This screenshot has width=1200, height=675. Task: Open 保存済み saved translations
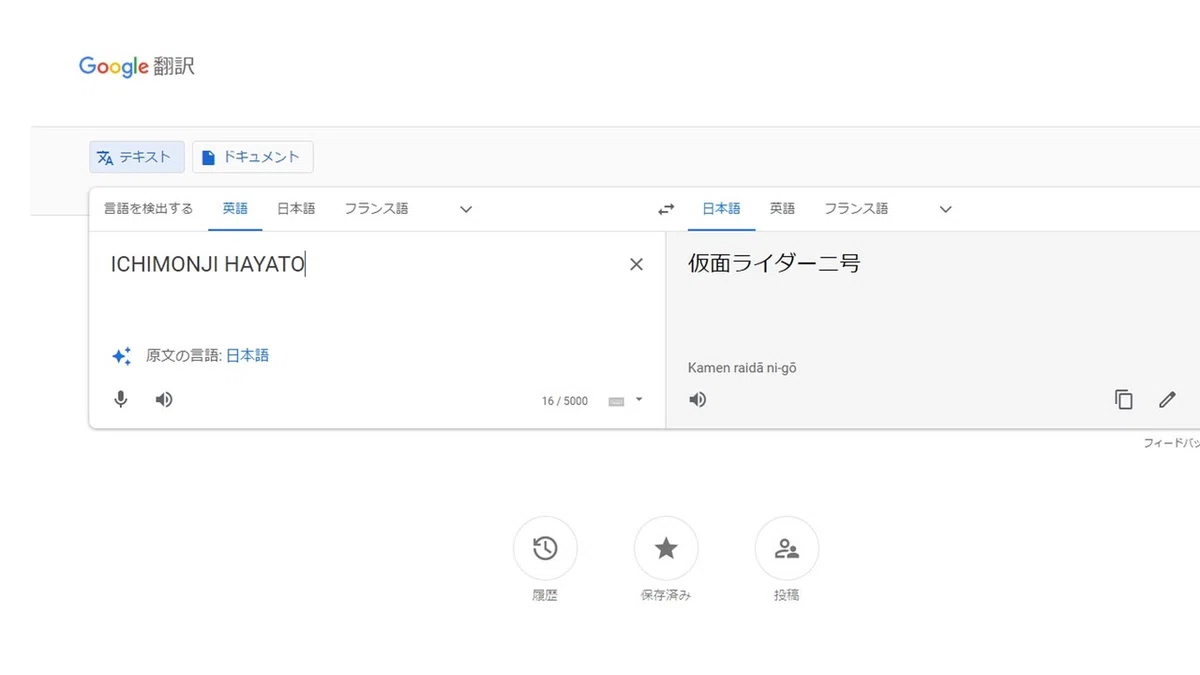click(x=666, y=548)
